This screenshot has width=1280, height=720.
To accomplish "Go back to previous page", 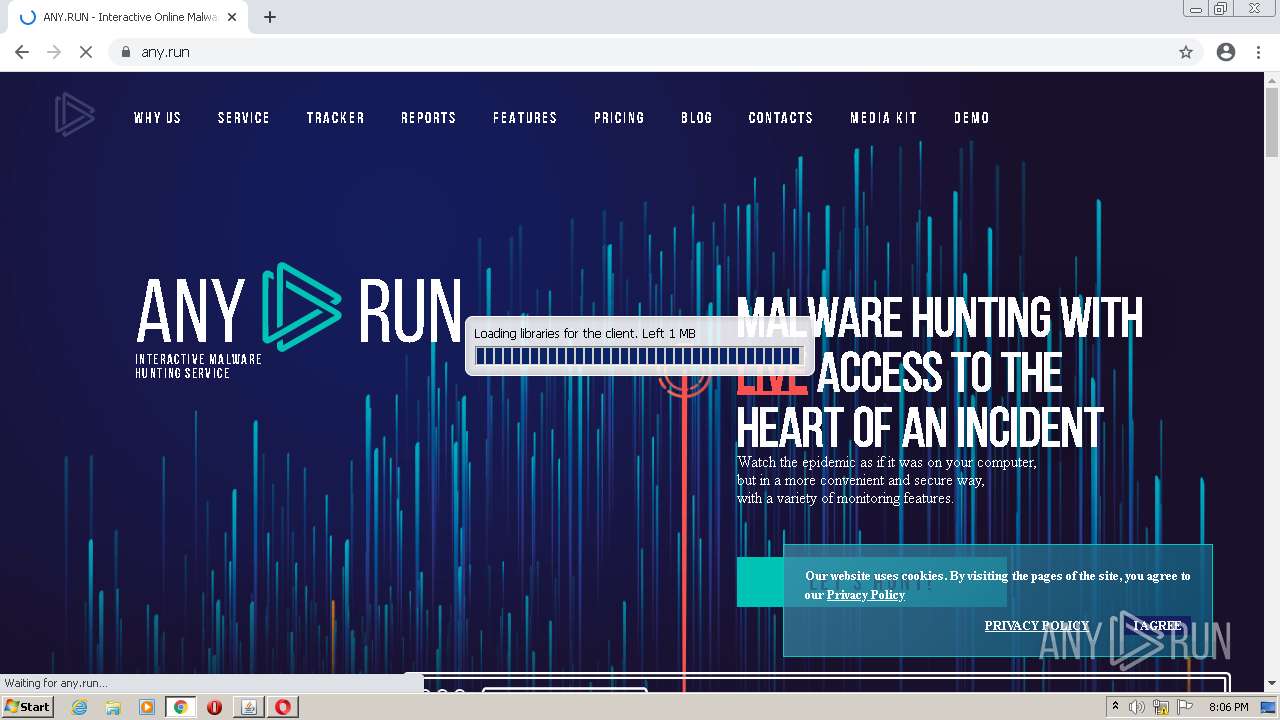I will pyautogui.click(x=22, y=52).
